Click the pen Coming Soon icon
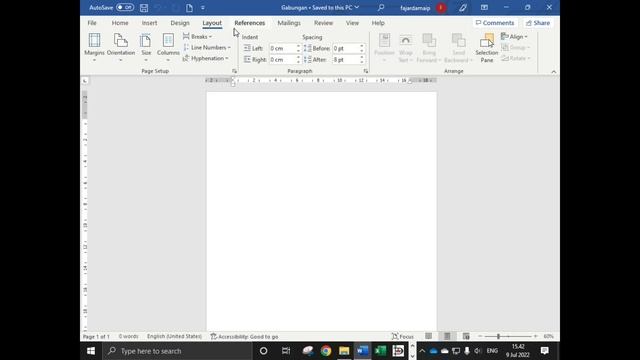 tap(462, 8)
